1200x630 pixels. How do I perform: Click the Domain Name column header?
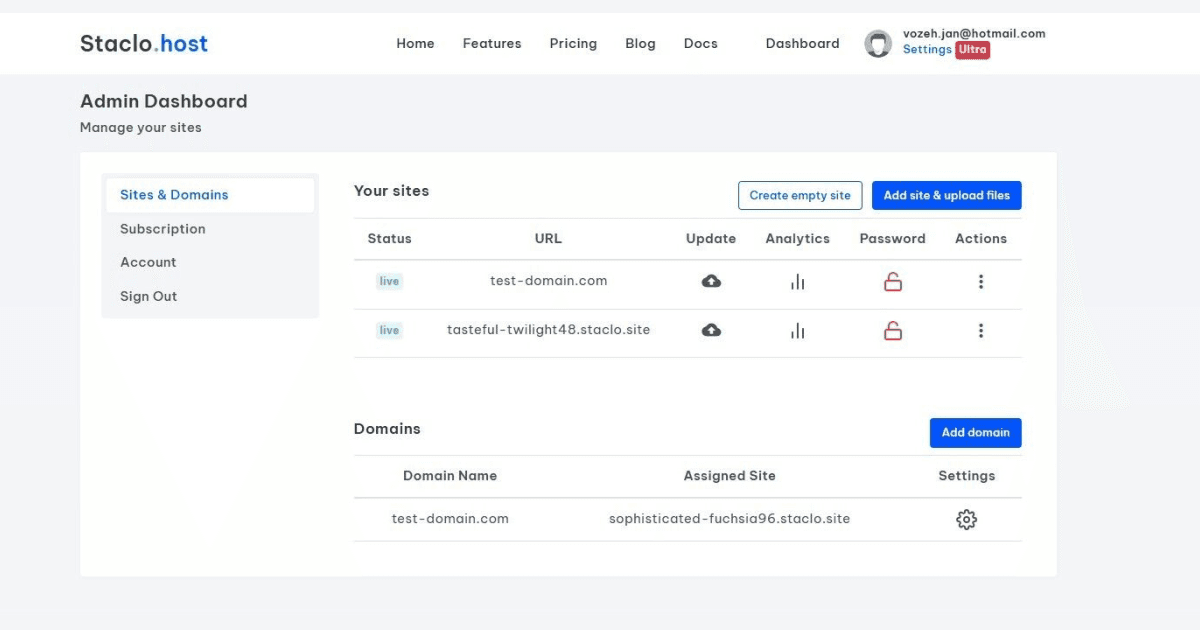click(450, 476)
